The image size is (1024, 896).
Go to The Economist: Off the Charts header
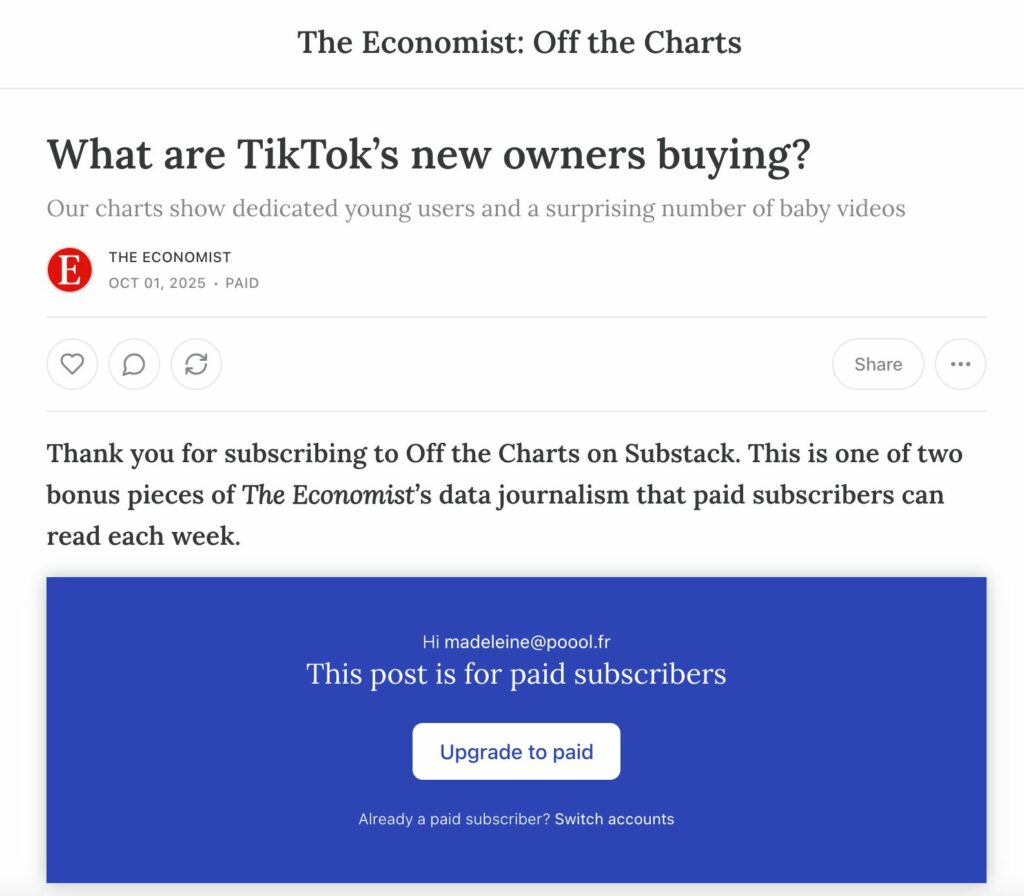[x=519, y=43]
